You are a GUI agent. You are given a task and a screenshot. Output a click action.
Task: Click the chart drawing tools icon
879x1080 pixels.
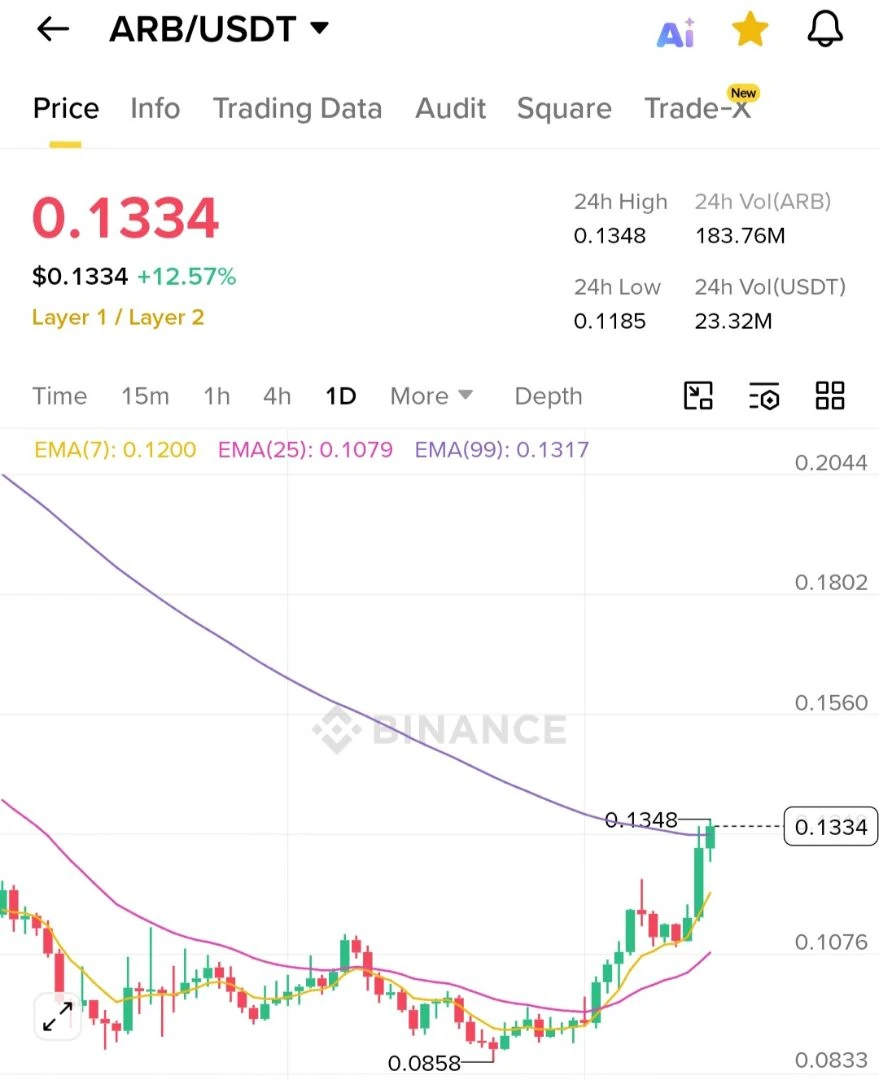point(698,395)
